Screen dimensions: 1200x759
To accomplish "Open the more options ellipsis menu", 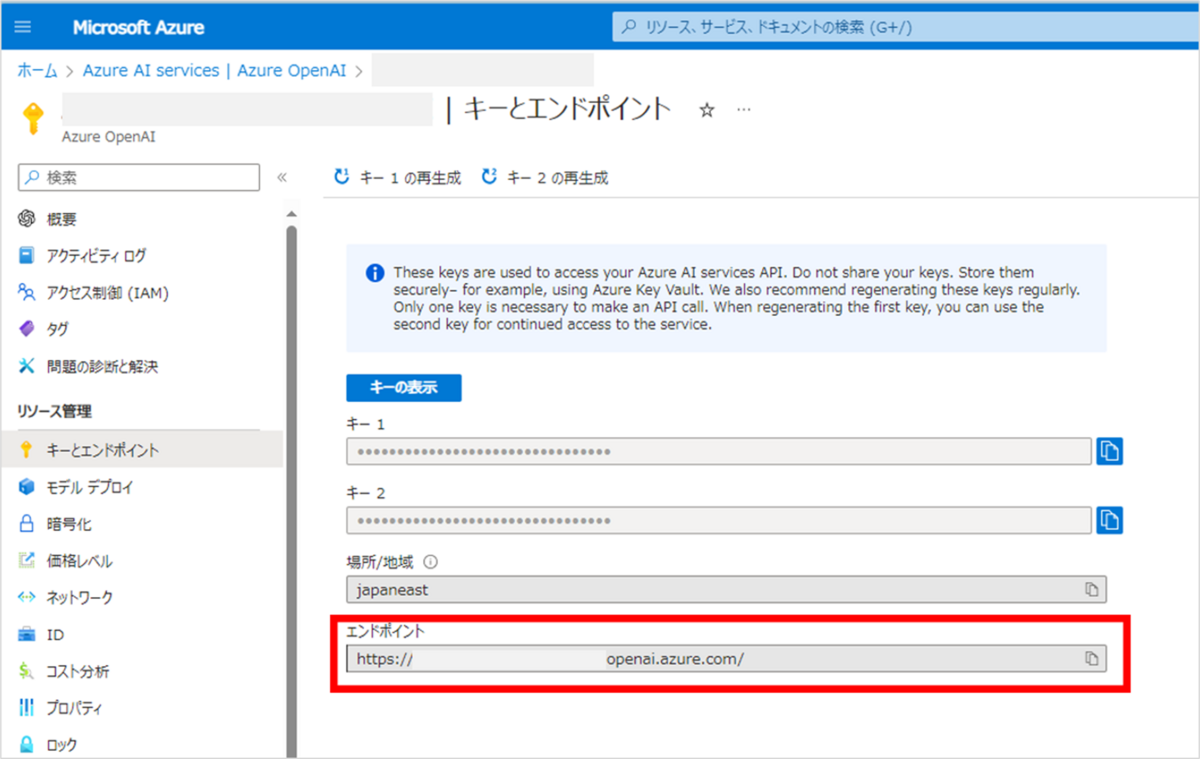I will (743, 109).
